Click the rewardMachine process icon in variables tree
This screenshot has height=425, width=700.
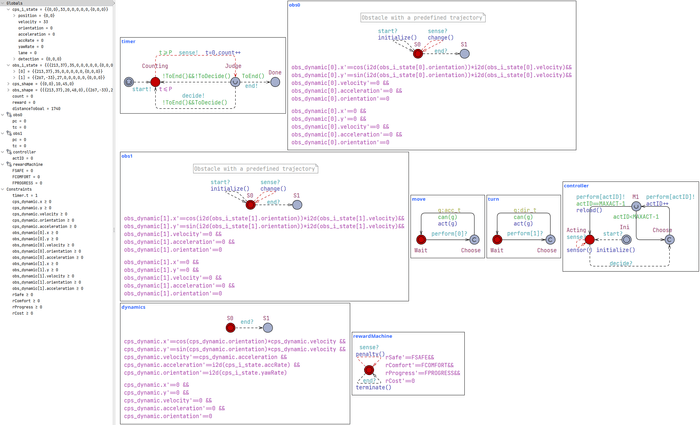point(9,164)
